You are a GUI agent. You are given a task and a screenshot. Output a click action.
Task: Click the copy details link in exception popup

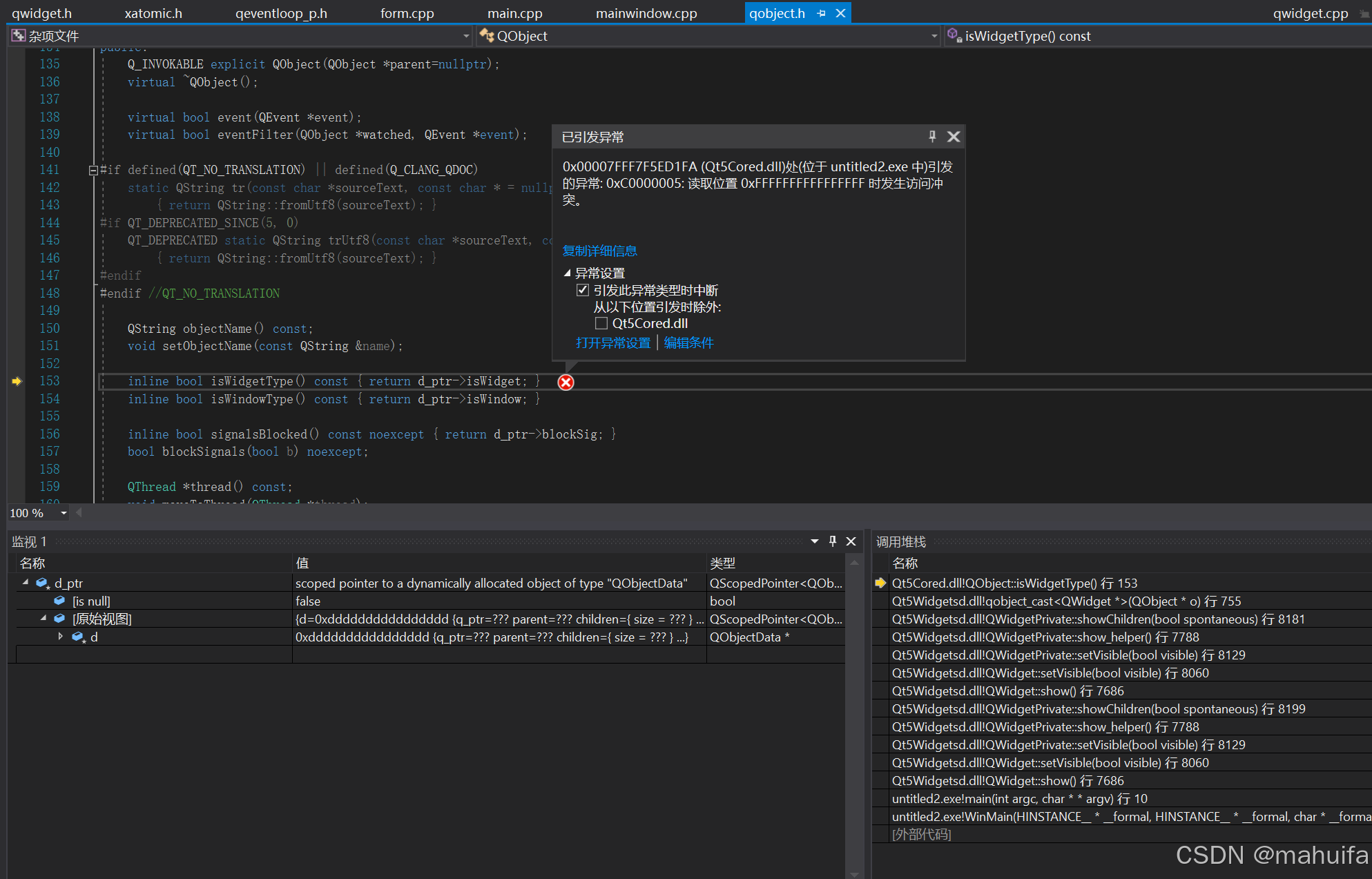[599, 251]
